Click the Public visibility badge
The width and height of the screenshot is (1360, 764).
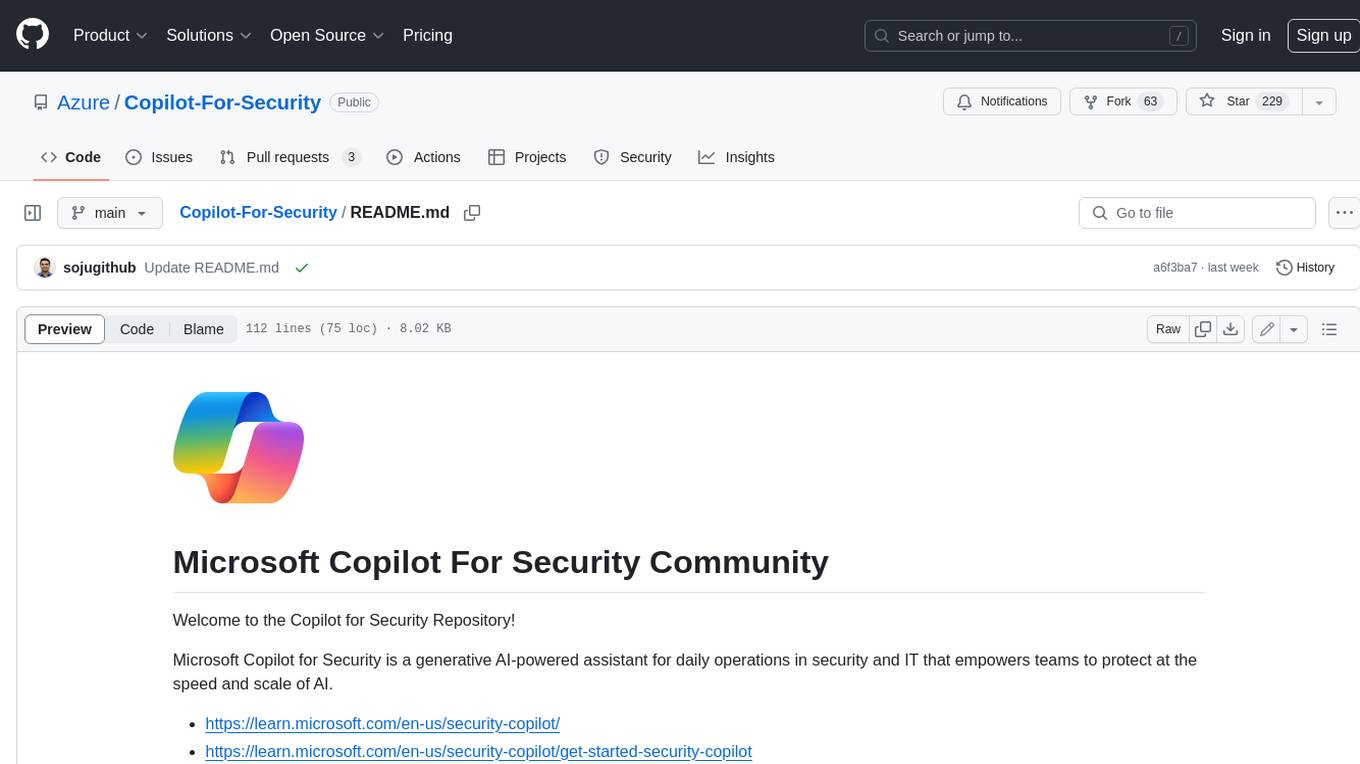[x=354, y=102]
